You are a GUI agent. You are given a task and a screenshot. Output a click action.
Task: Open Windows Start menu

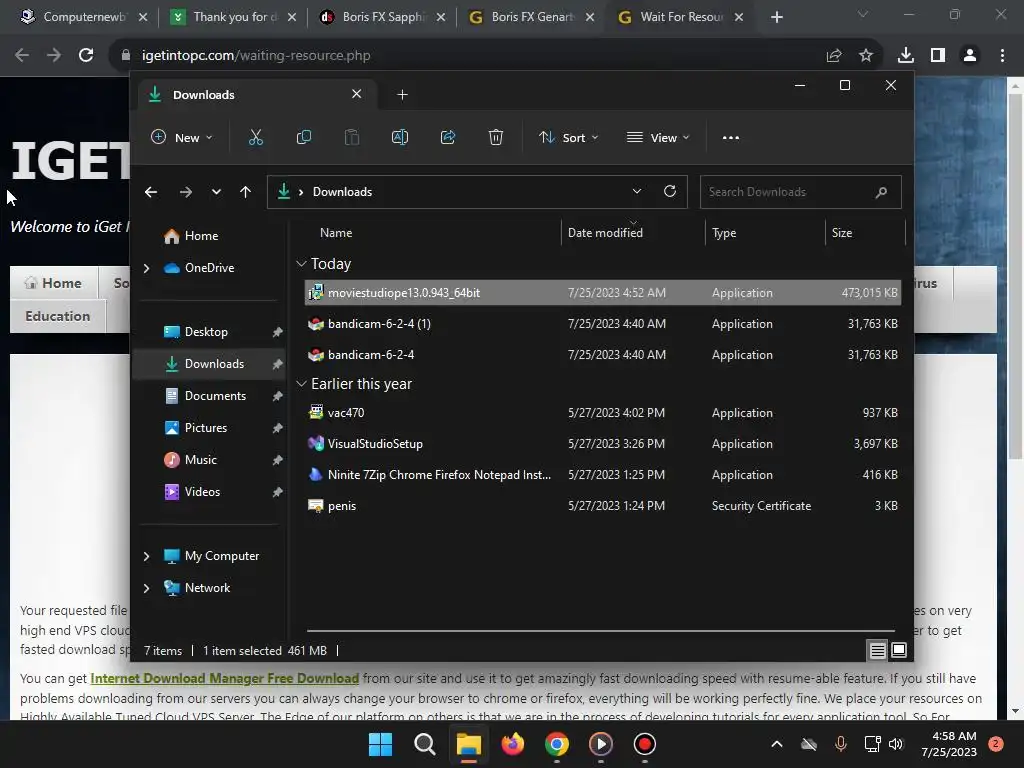[x=381, y=744]
